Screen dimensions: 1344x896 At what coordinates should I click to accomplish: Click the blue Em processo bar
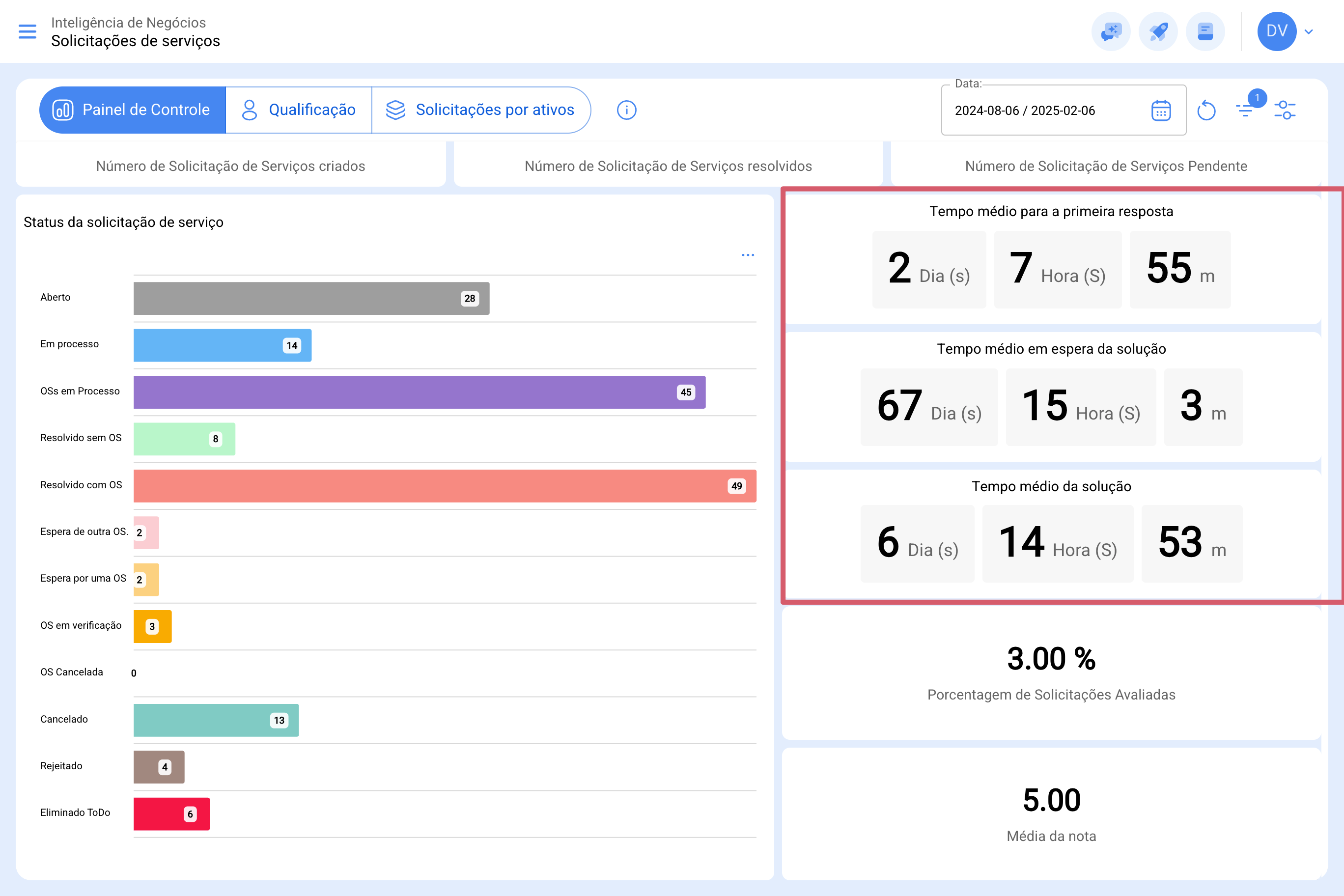(x=223, y=345)
